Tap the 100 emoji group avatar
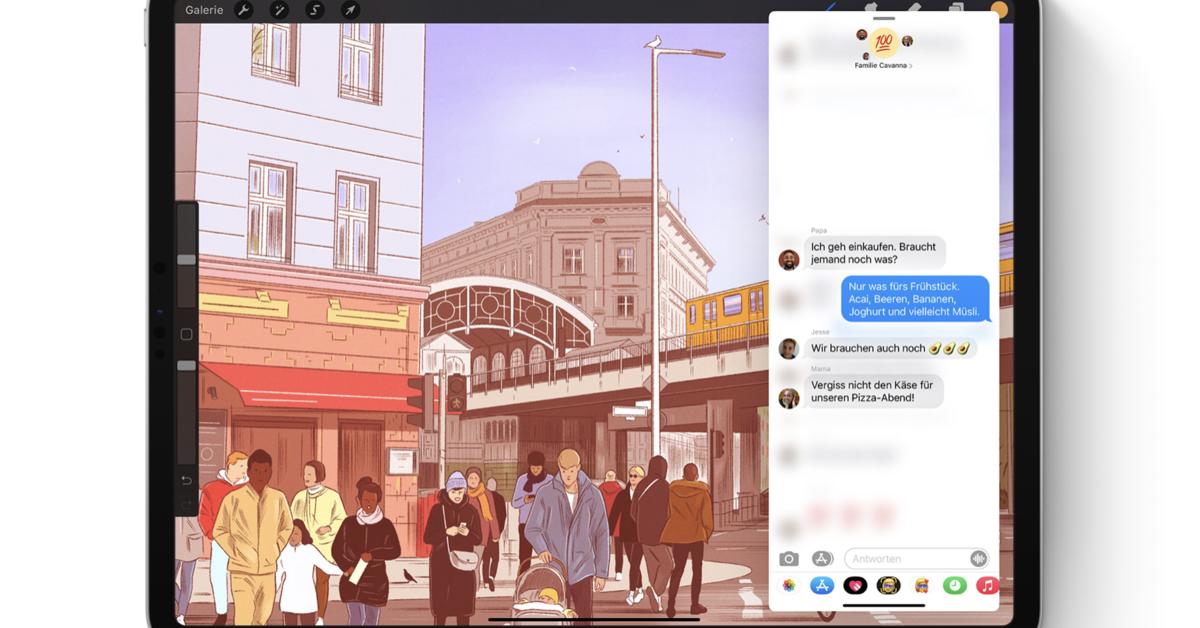Viewport: 1200px width, 628px height. 882,42
